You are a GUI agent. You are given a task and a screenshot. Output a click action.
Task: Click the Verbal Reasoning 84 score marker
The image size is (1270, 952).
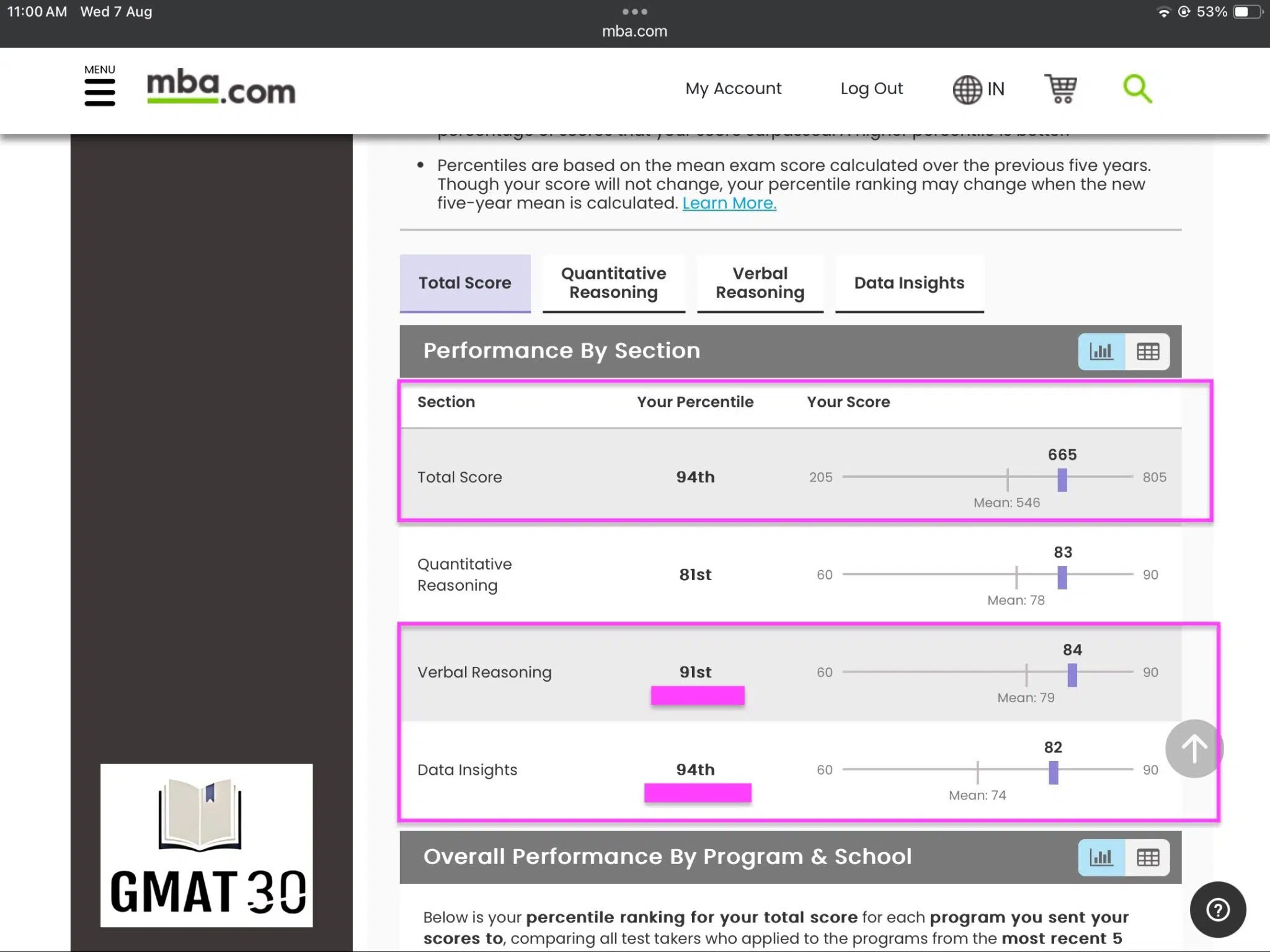(x=1072, y=675)
